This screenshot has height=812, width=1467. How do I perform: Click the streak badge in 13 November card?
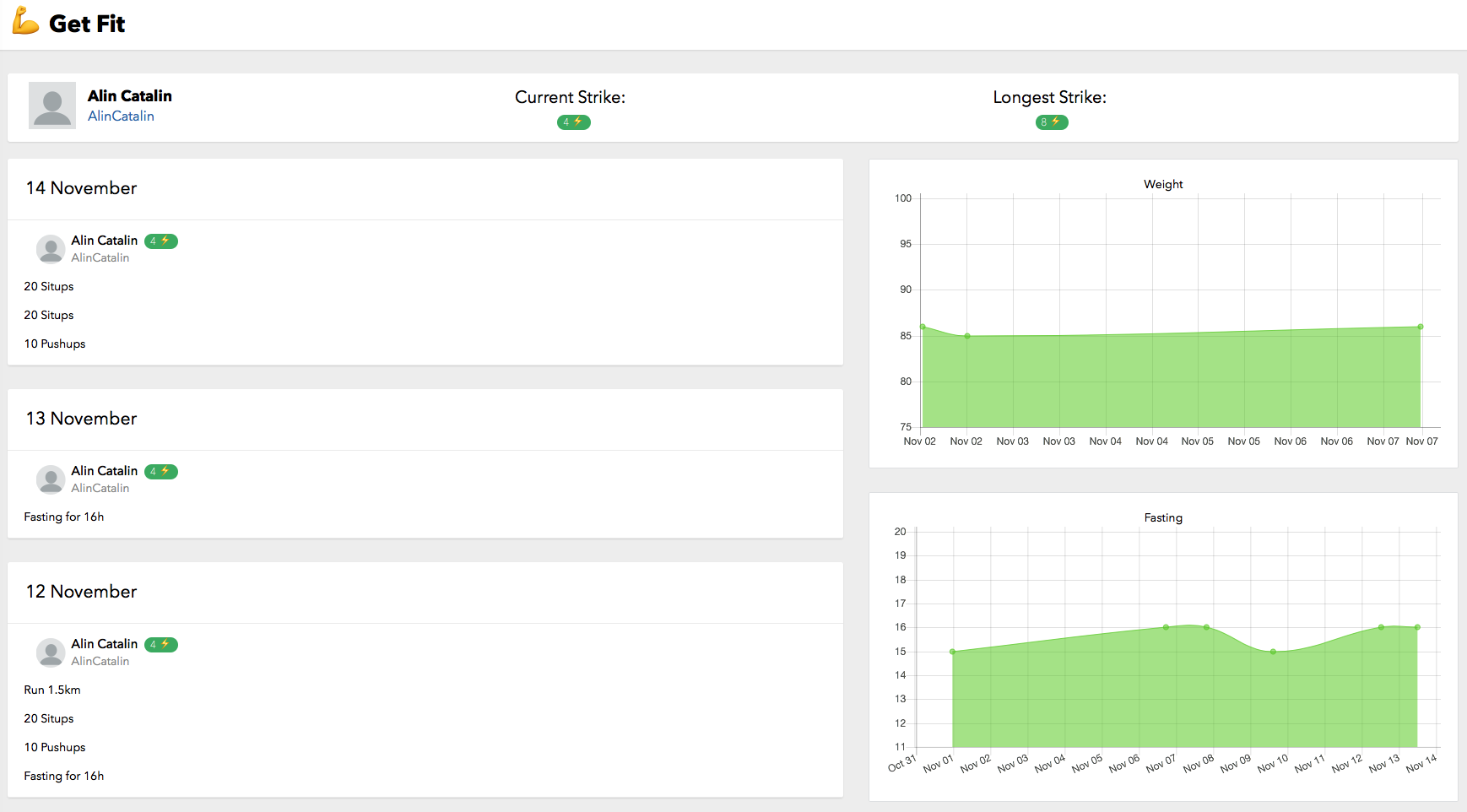(161, 472)
